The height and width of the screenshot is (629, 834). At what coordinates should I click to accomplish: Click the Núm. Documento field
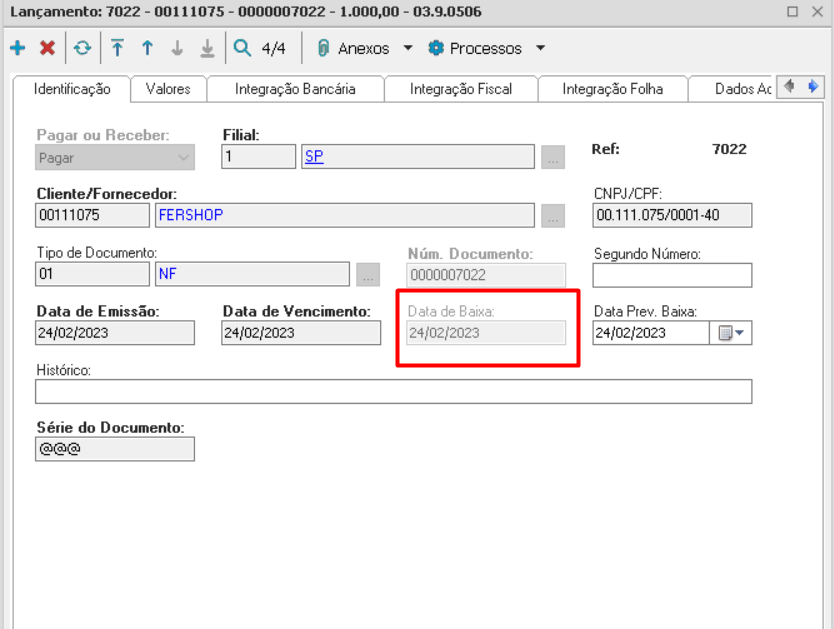(x=486, y=275)
